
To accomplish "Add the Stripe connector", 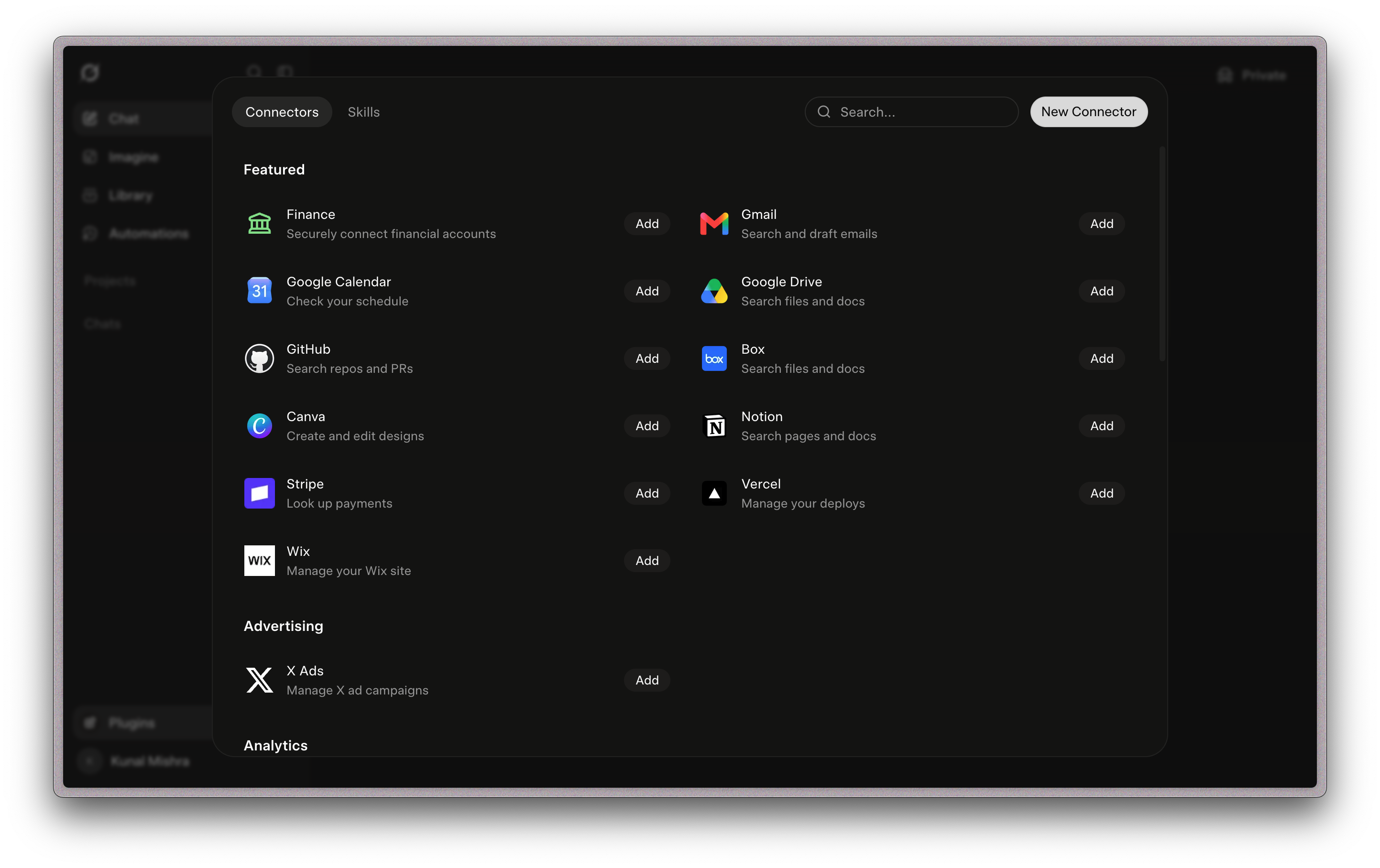I will [x=647, y=493].
